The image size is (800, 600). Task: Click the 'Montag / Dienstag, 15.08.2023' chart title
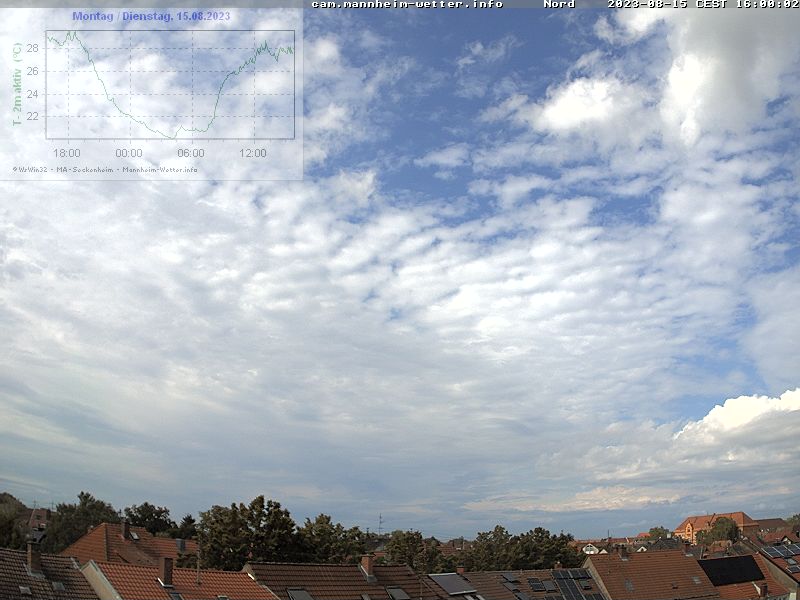[x=151, y=17]
